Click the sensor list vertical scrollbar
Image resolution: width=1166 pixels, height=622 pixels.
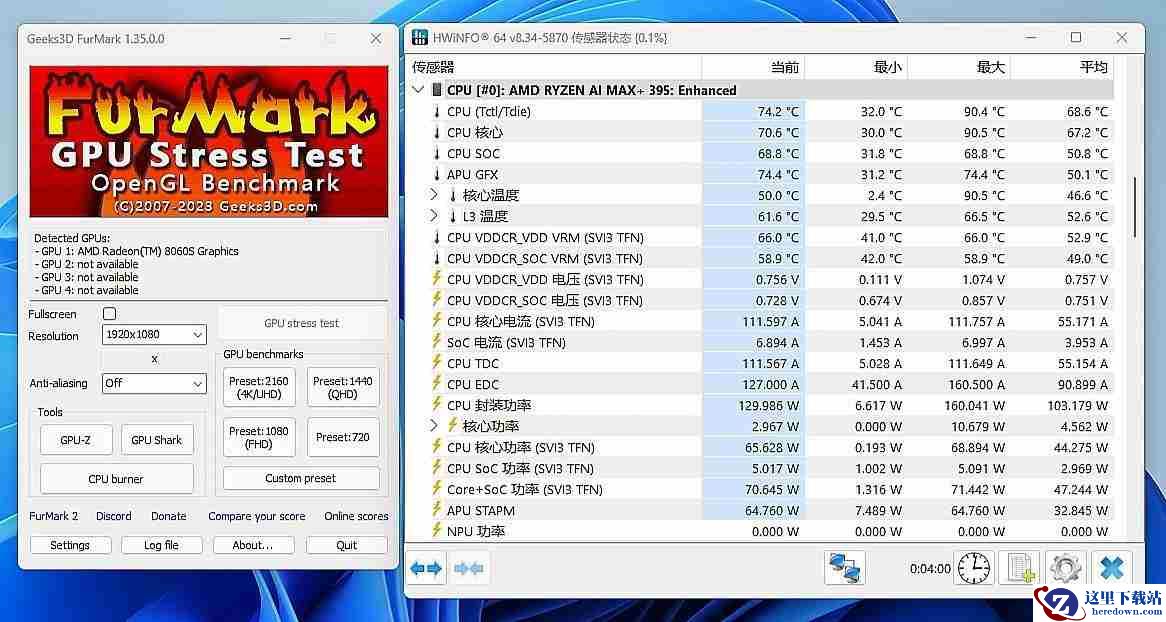1134,208
